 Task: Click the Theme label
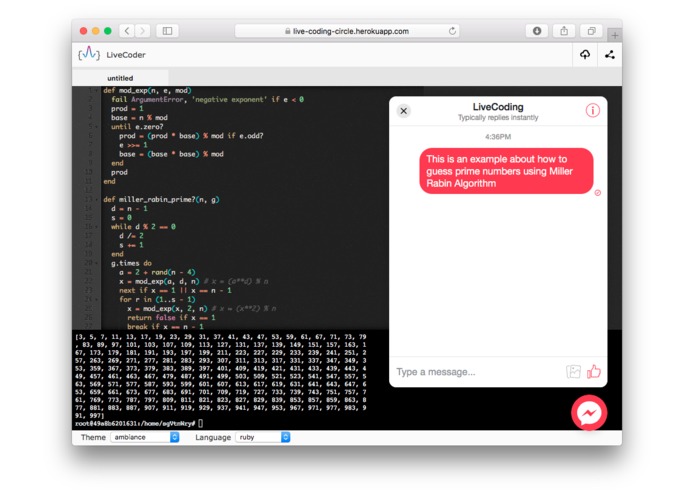click(x=93, y=437)
